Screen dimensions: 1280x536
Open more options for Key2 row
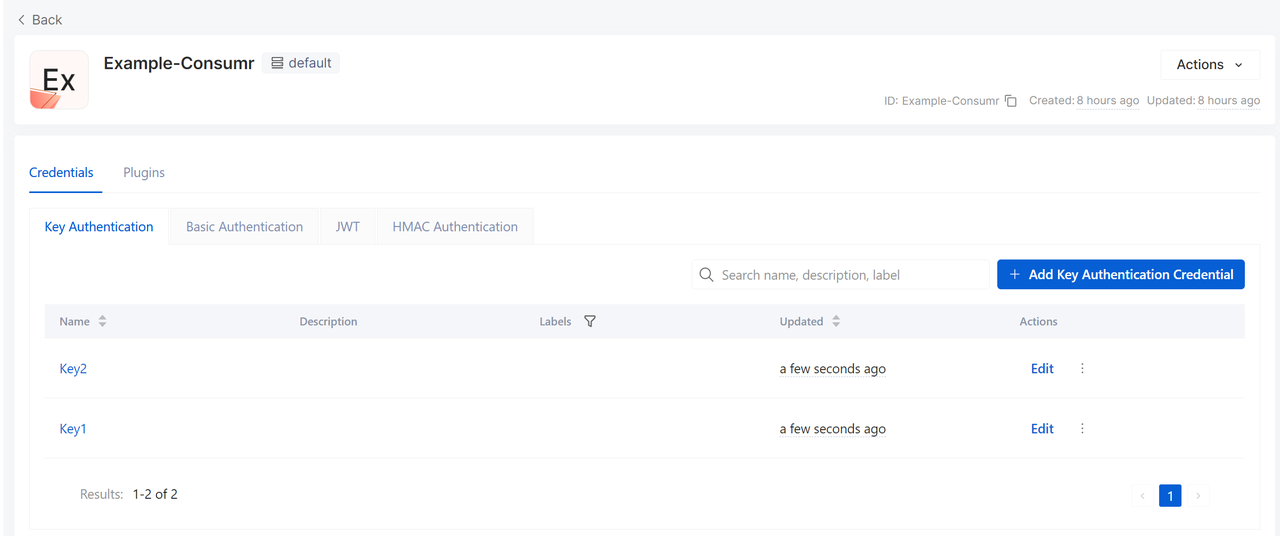click(1082, 368)
